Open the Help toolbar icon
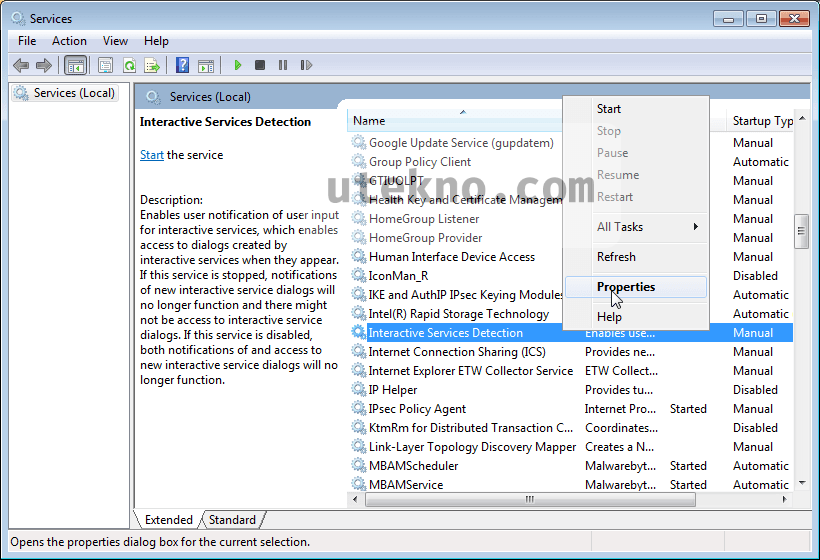The height and width of the screenshot is (560, 820). pyautogui.click(x=183, y=65)
